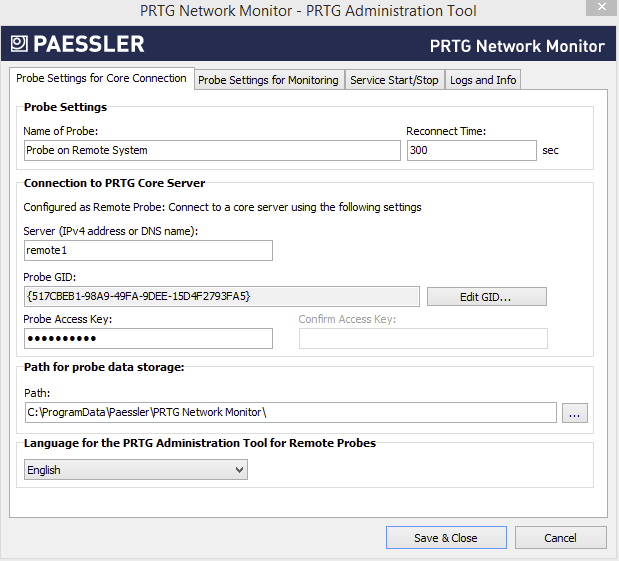Image resolution: width=619 pixels, height=561 pixels.
Task: Click the Server address field containing remote1
Action: pos(148,250)
